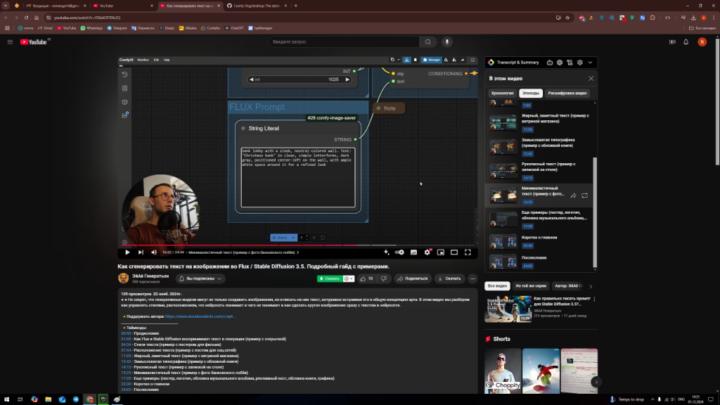
Task: Select the 'Из той же серии' chip
Action: (x=530, y=286)
